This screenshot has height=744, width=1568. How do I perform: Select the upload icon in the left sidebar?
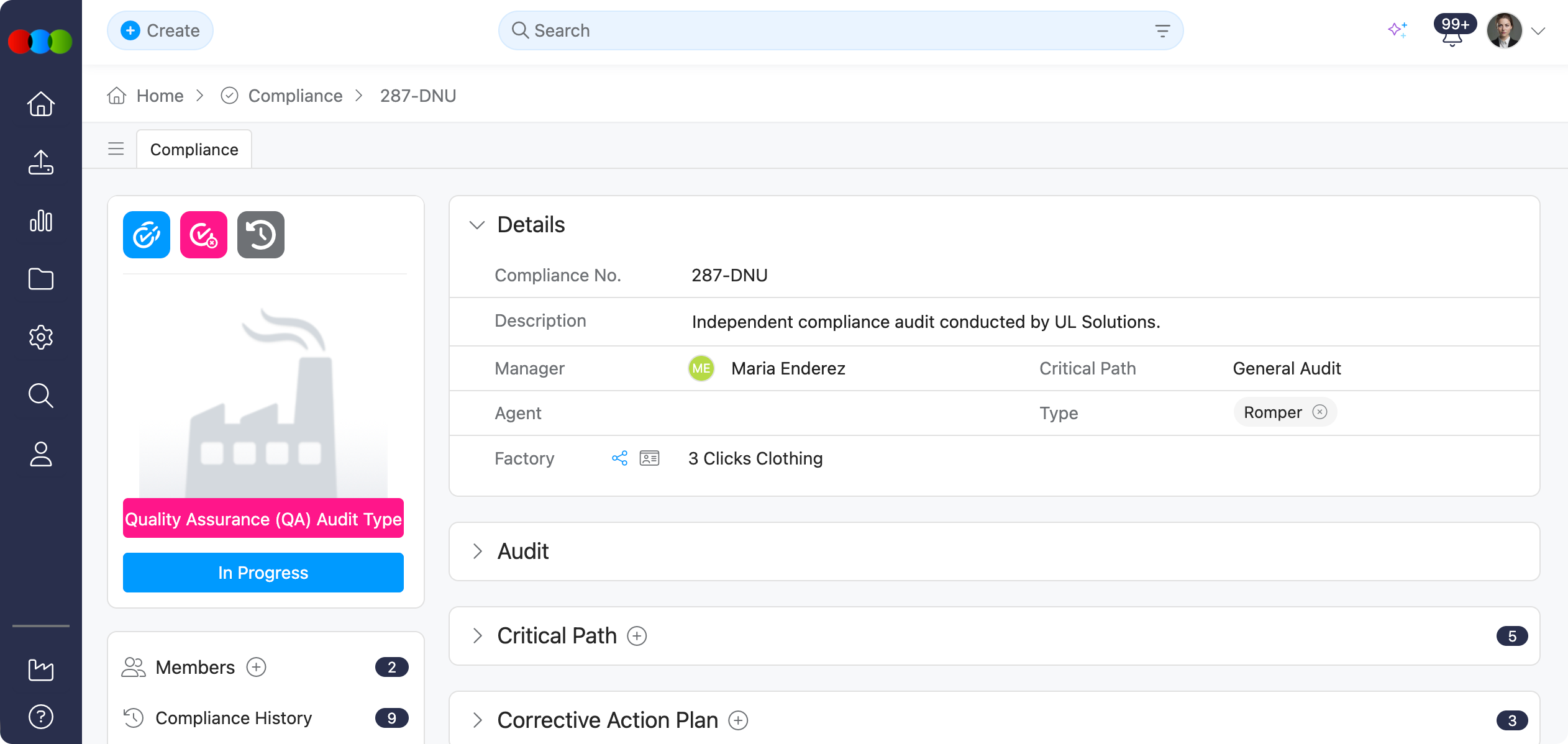(40, 162)
